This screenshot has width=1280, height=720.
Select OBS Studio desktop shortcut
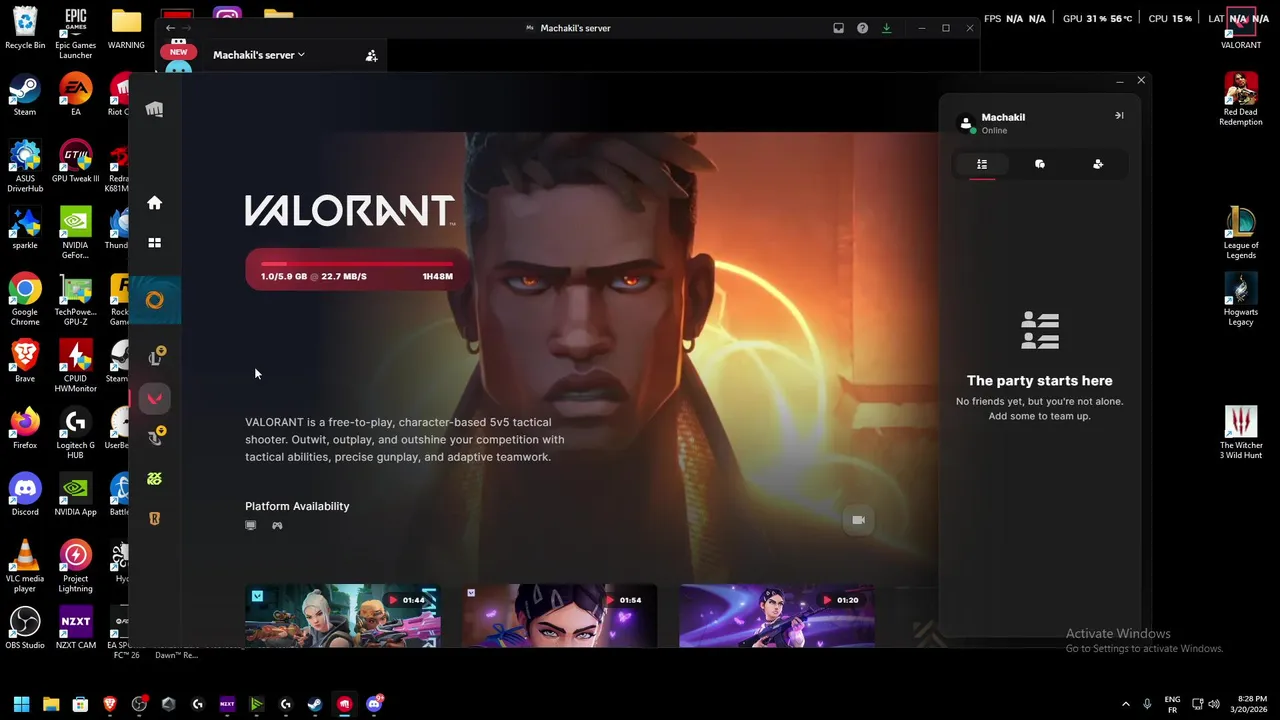25,628
